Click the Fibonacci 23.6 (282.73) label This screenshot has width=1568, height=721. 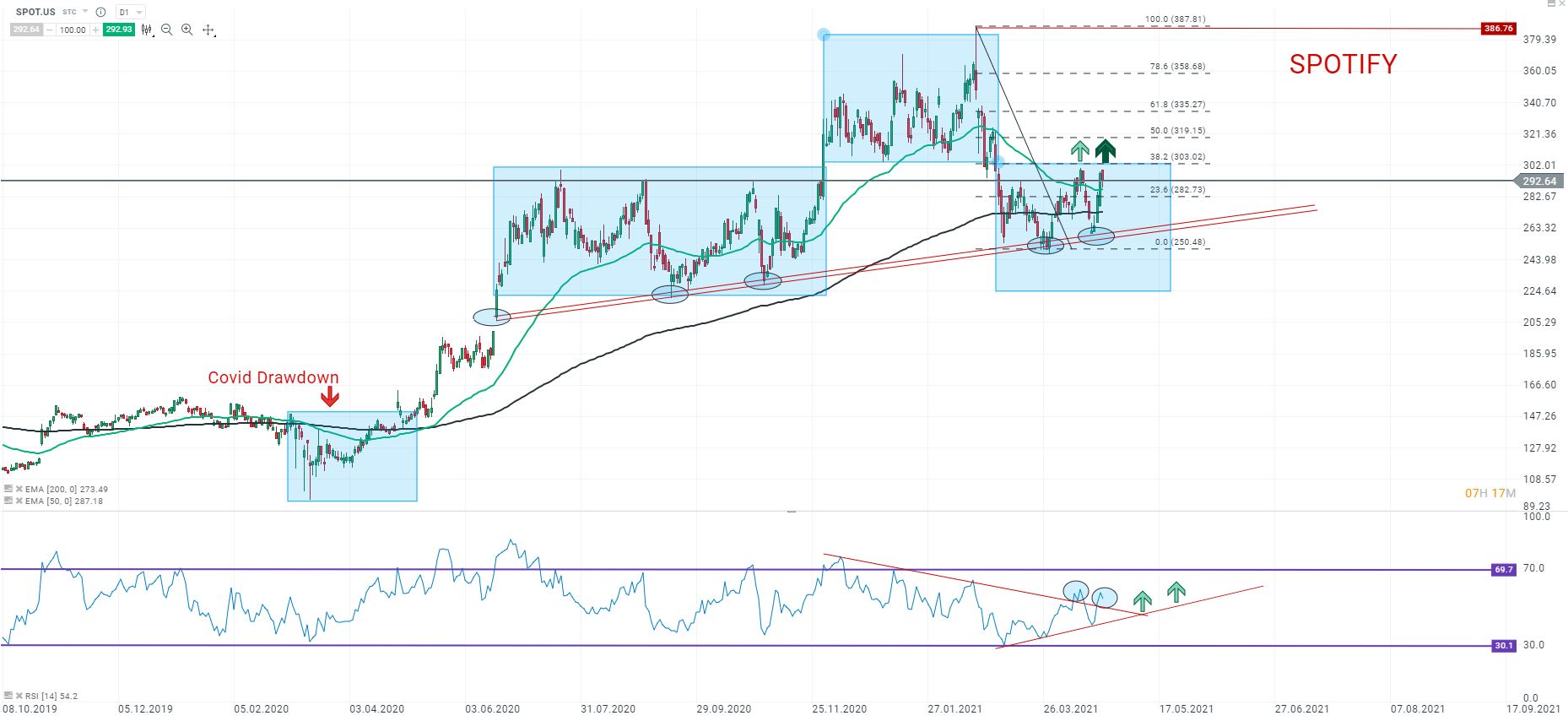click(1177, 190)
